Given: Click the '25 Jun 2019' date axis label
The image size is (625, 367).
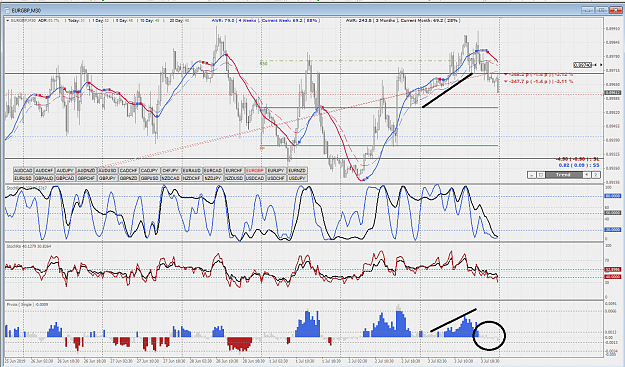Looking at the screenshot, I should (x=14, y=361).
